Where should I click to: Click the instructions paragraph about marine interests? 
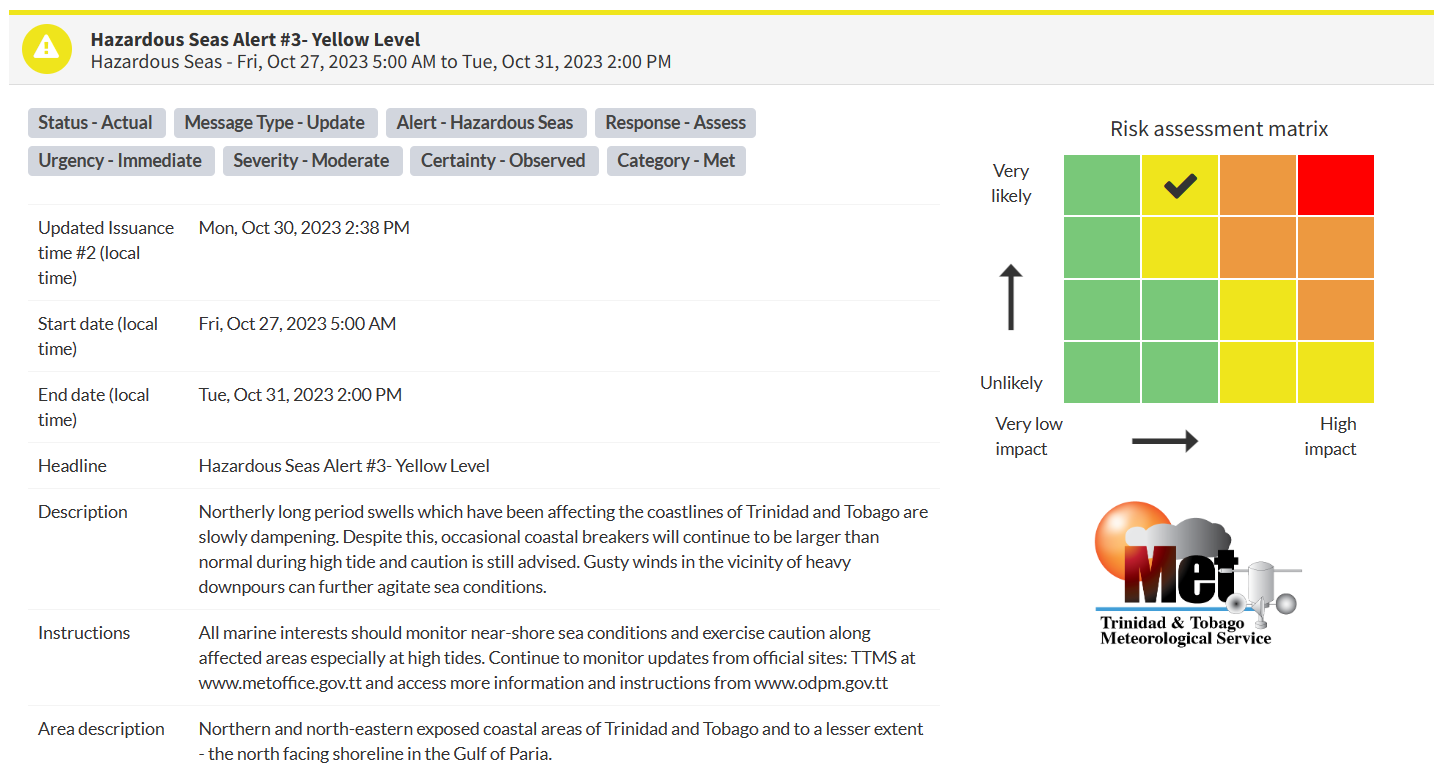(x=557, y=658)
